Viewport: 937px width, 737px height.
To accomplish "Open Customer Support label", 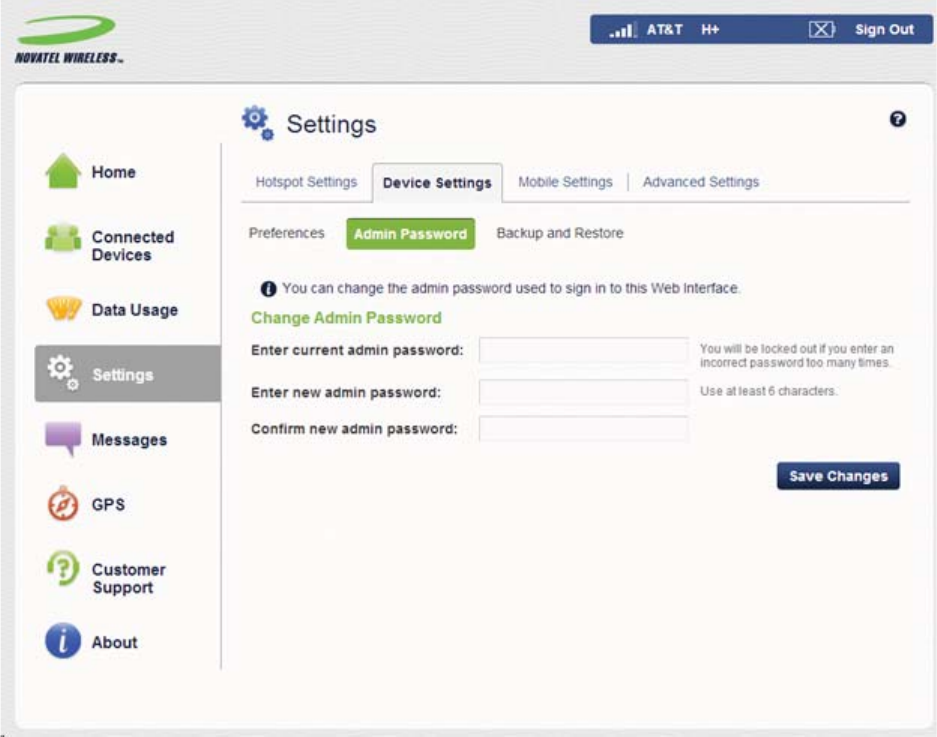I will (128, 578).
